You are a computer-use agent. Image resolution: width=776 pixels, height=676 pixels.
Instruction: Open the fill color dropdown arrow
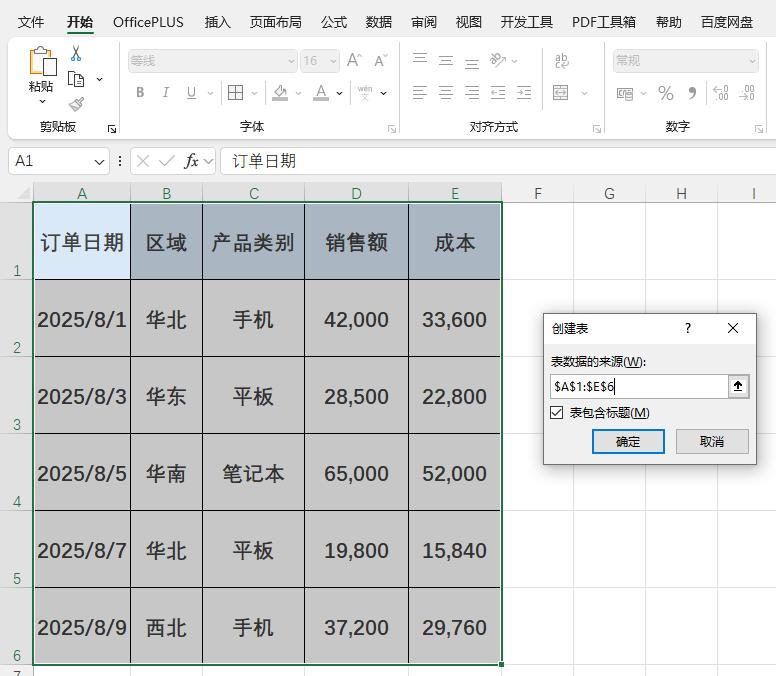[298, 93]
